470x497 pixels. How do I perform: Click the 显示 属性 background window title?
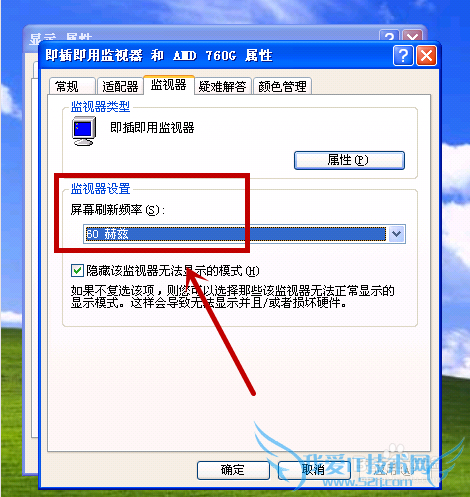click(x=61, y=37)
